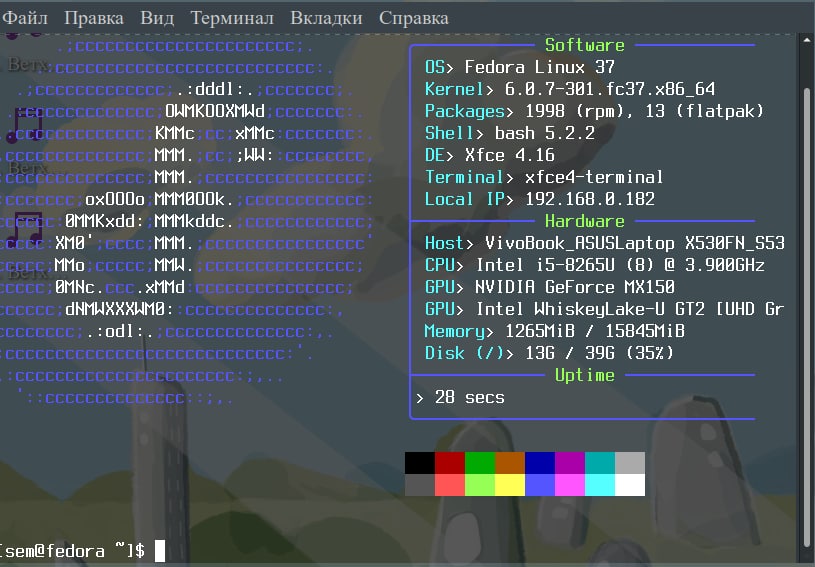Screen dimensions: 815x567
Task: Click the yellow color block
Action: 510,485
